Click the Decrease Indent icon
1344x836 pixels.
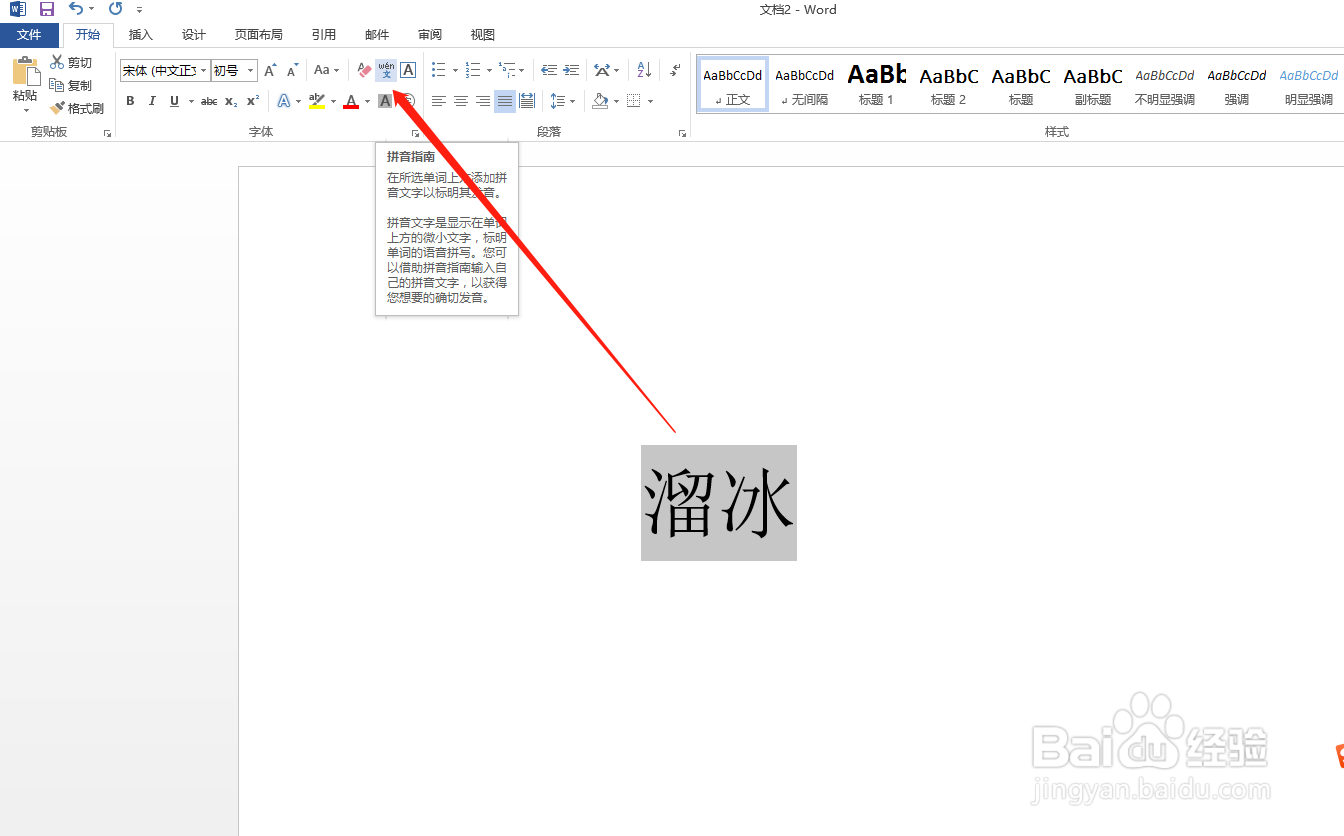pos(549,70)
